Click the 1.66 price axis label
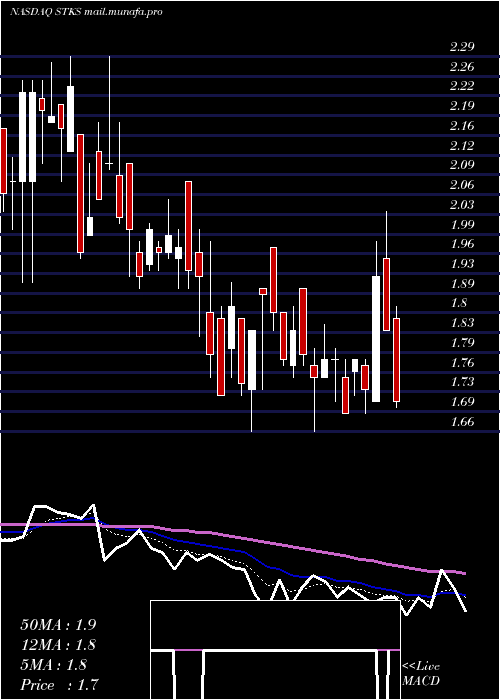 tap(462, 421)
